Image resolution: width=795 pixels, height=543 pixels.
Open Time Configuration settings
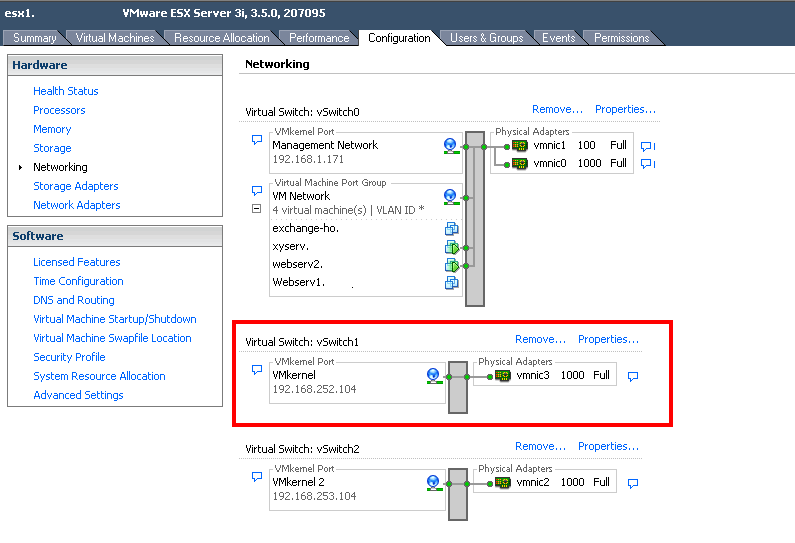pyautogui.click(x=79, y=281)
